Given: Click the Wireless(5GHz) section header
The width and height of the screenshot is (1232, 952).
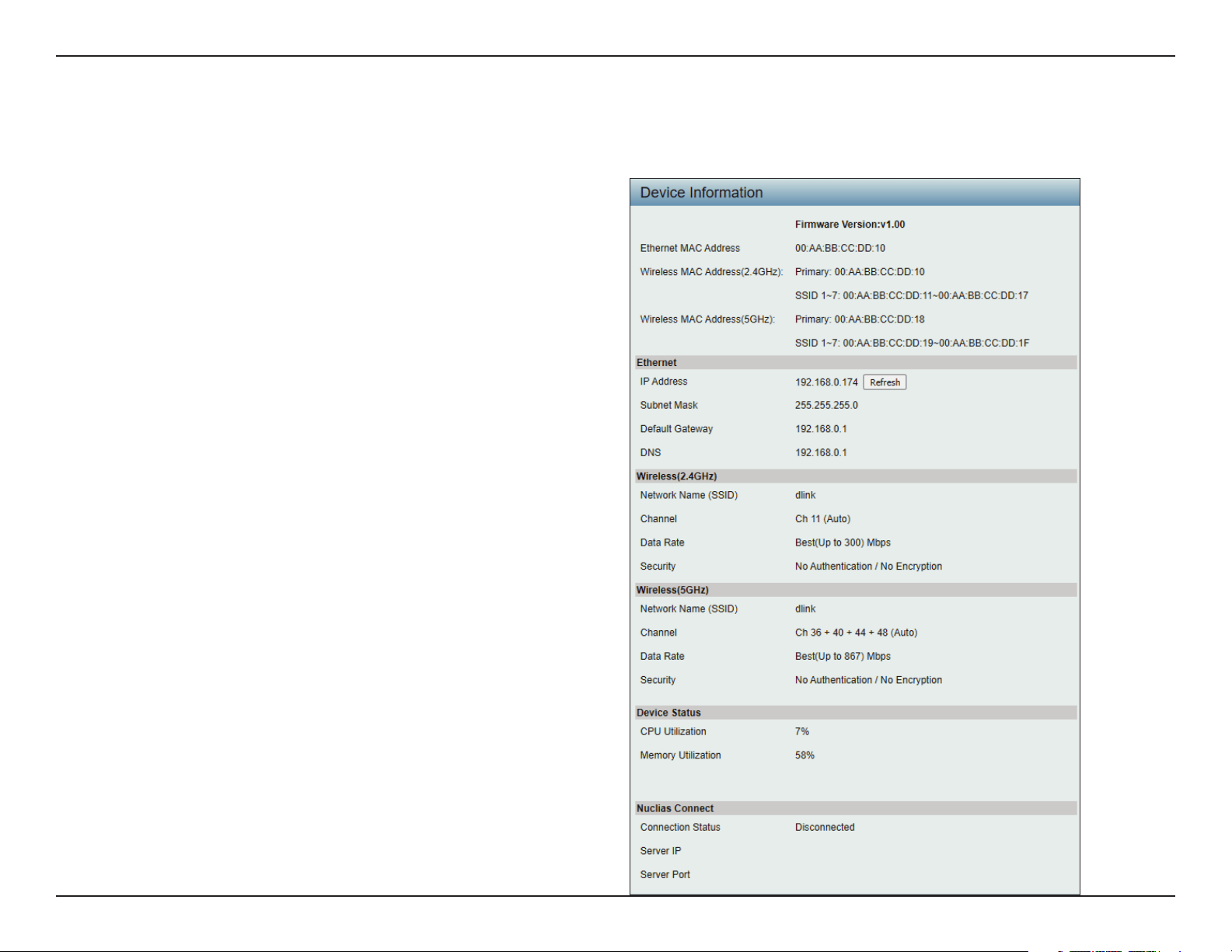Looking at the screenshot, I should 856,590.
